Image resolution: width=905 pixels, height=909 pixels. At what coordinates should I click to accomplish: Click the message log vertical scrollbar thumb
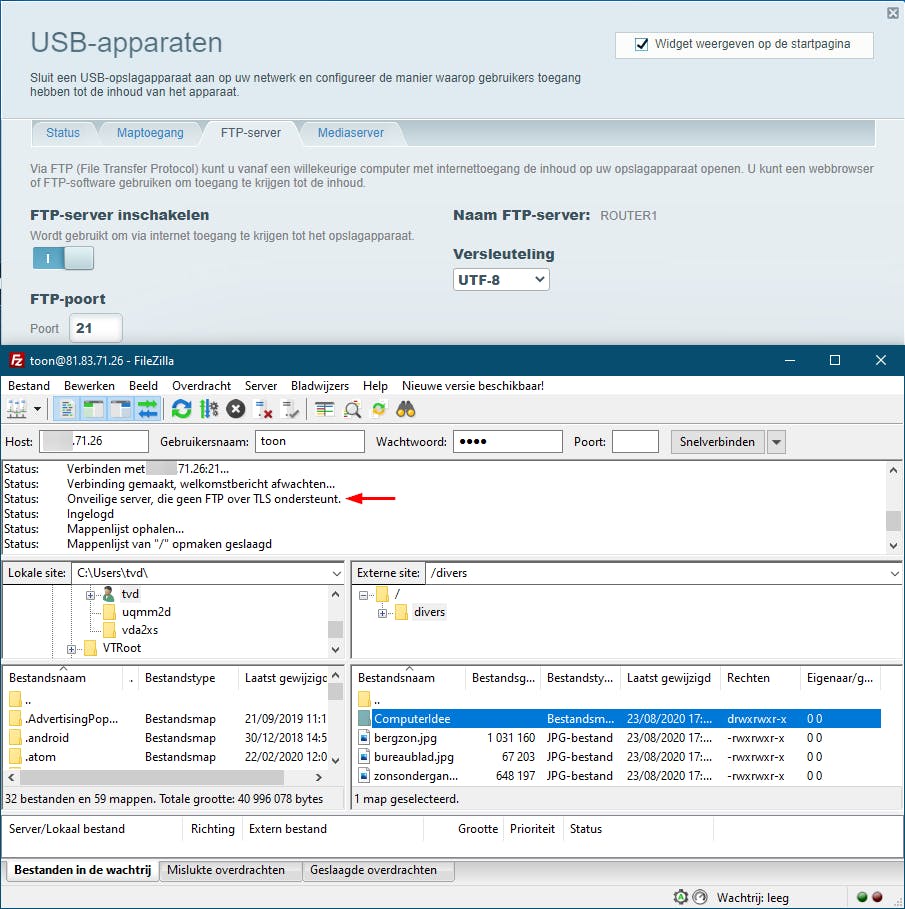[x=893, y=520]
